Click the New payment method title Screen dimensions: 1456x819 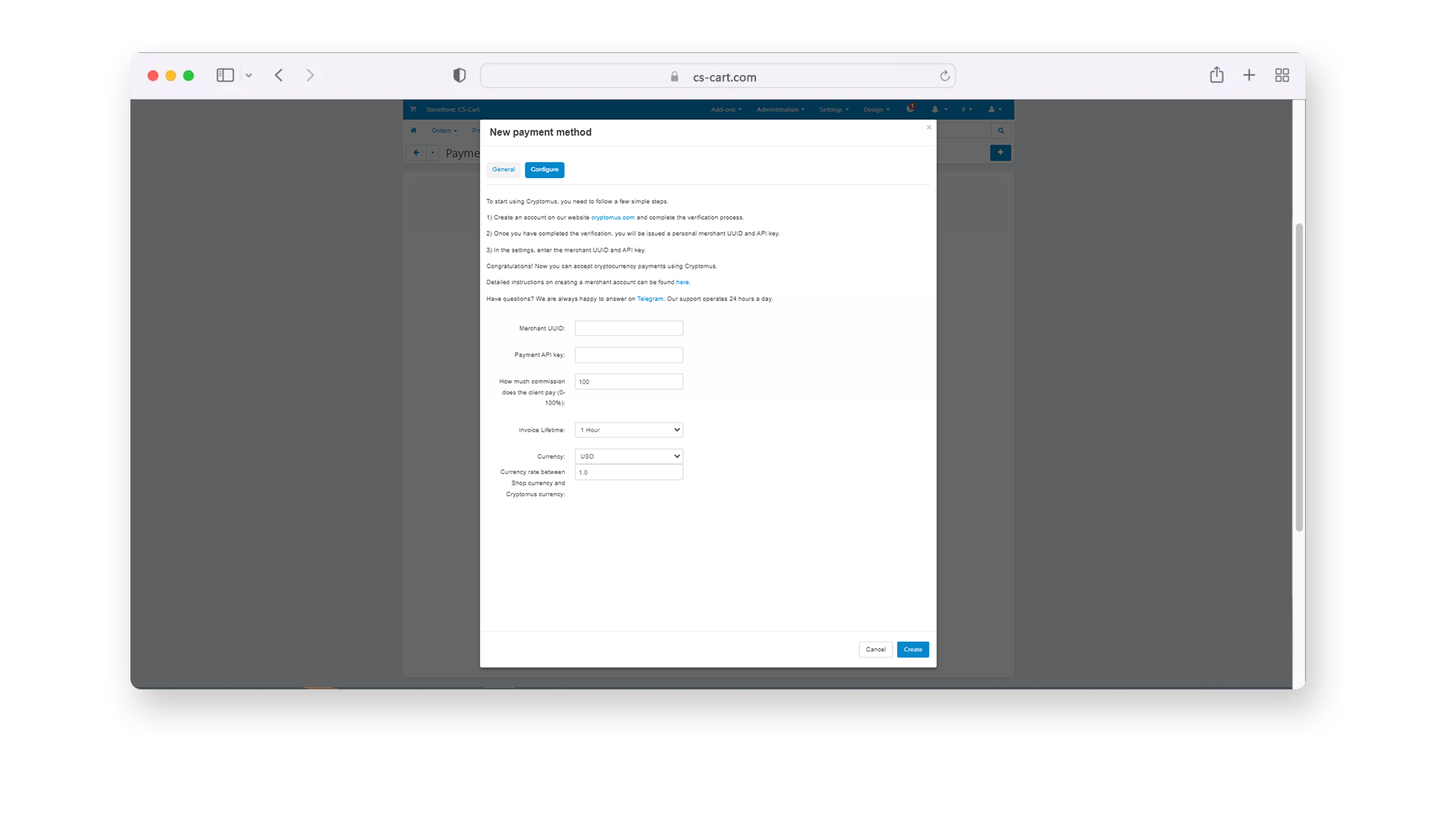click(x=541, y=132)
